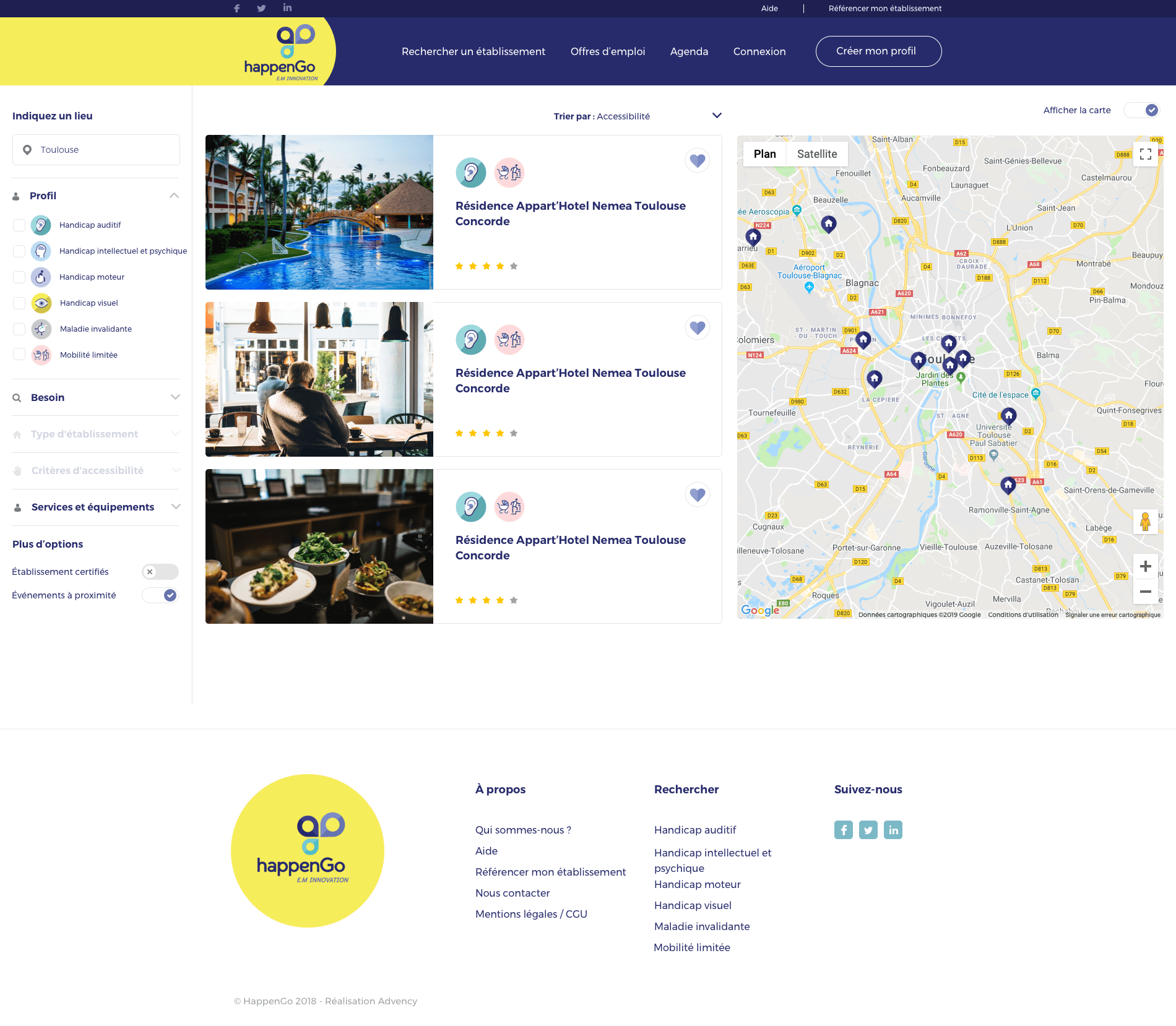
Task: Check the Maladie invalidante checkbox
Action: (x=19, y=329)
